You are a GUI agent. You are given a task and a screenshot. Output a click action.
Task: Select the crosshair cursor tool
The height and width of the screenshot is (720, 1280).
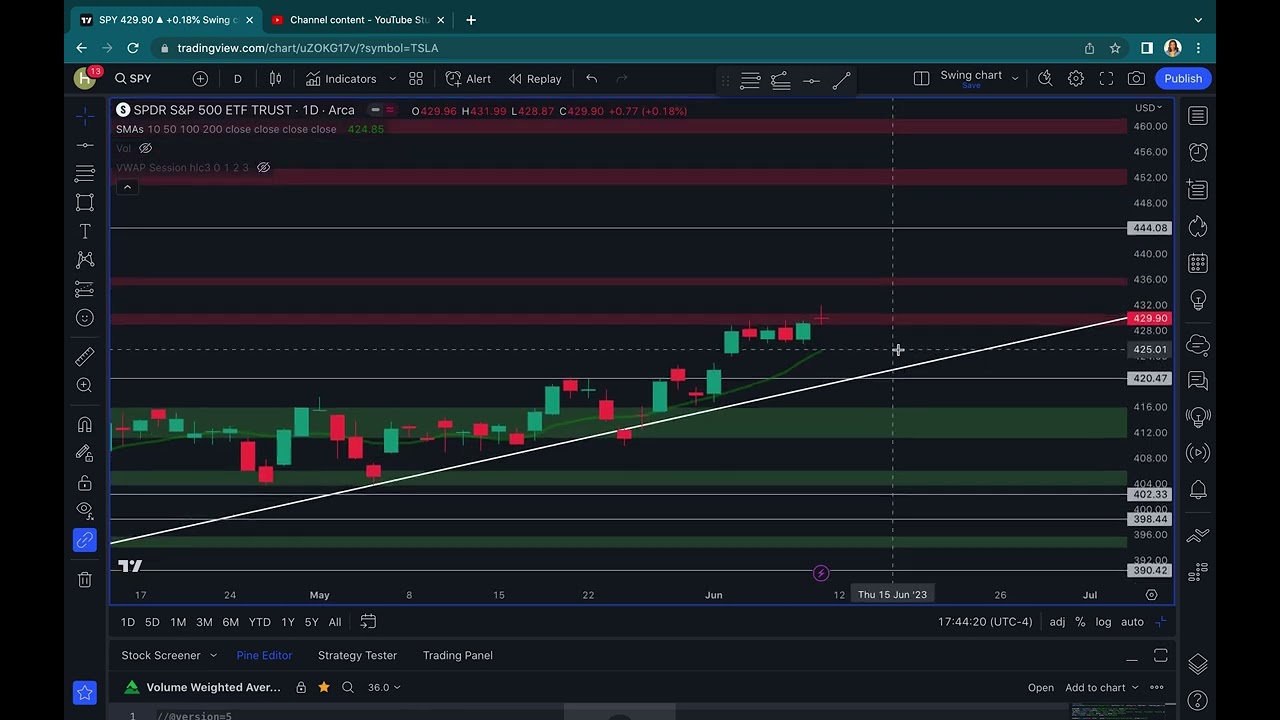[x=85, y=116]
